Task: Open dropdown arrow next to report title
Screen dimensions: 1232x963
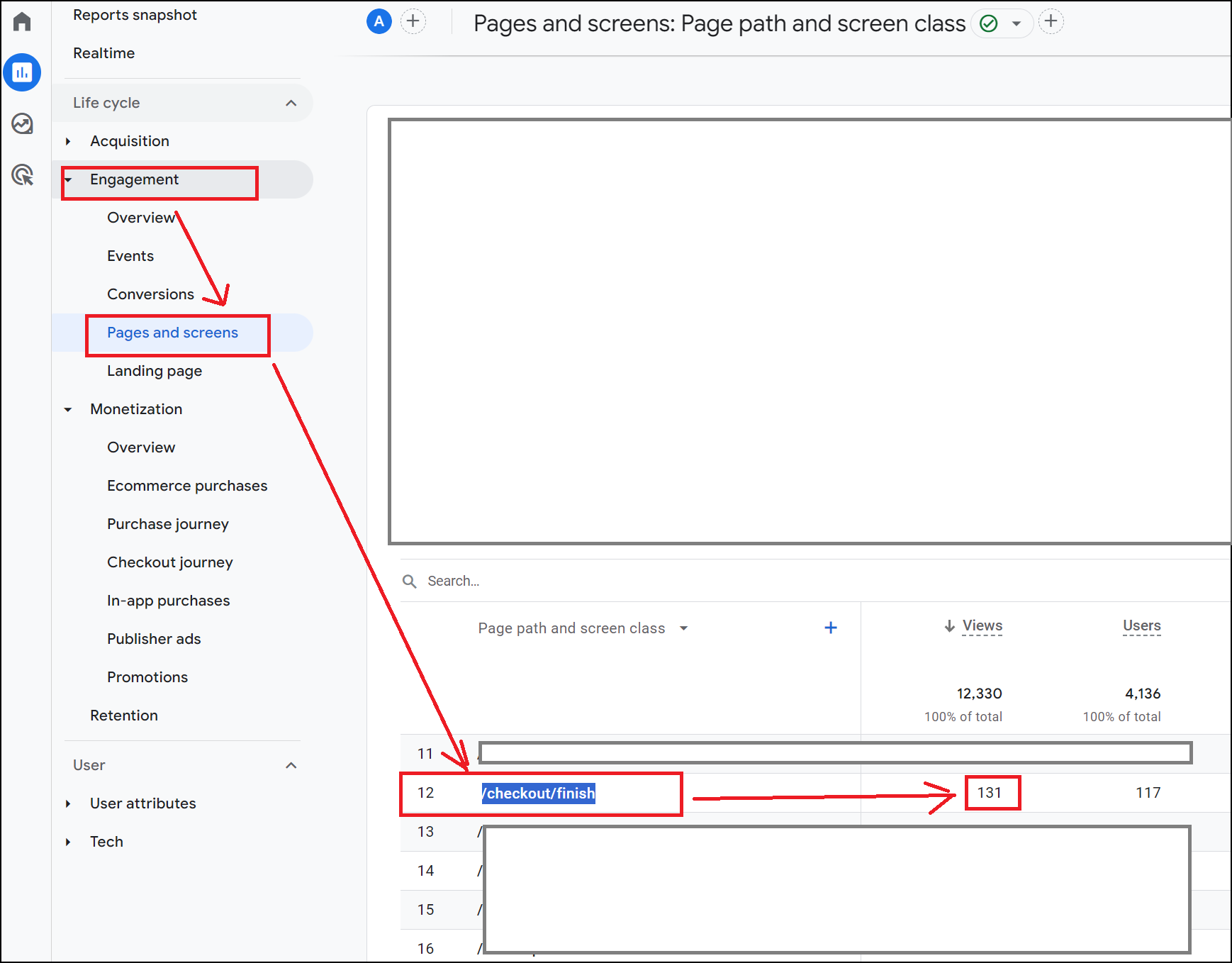Action: pos(1017,24)
